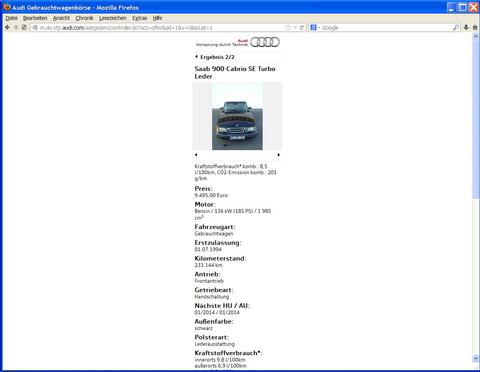480x372 pixels.
Task: Click the magnifier search icon in Google box
Action: [x=456, y=28]
